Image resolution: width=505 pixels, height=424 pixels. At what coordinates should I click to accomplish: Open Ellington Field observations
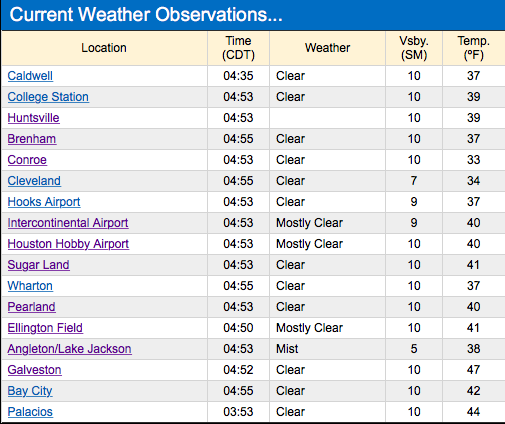(45, 328)
